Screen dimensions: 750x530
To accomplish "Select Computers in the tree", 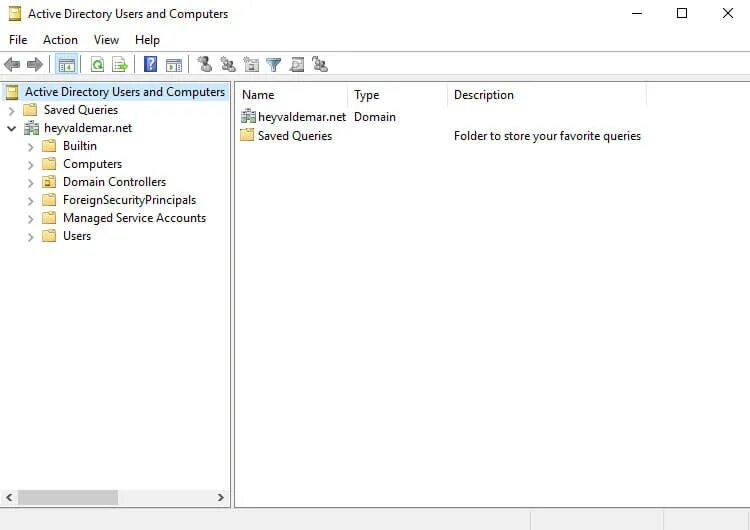I will (x=92, y=164).
